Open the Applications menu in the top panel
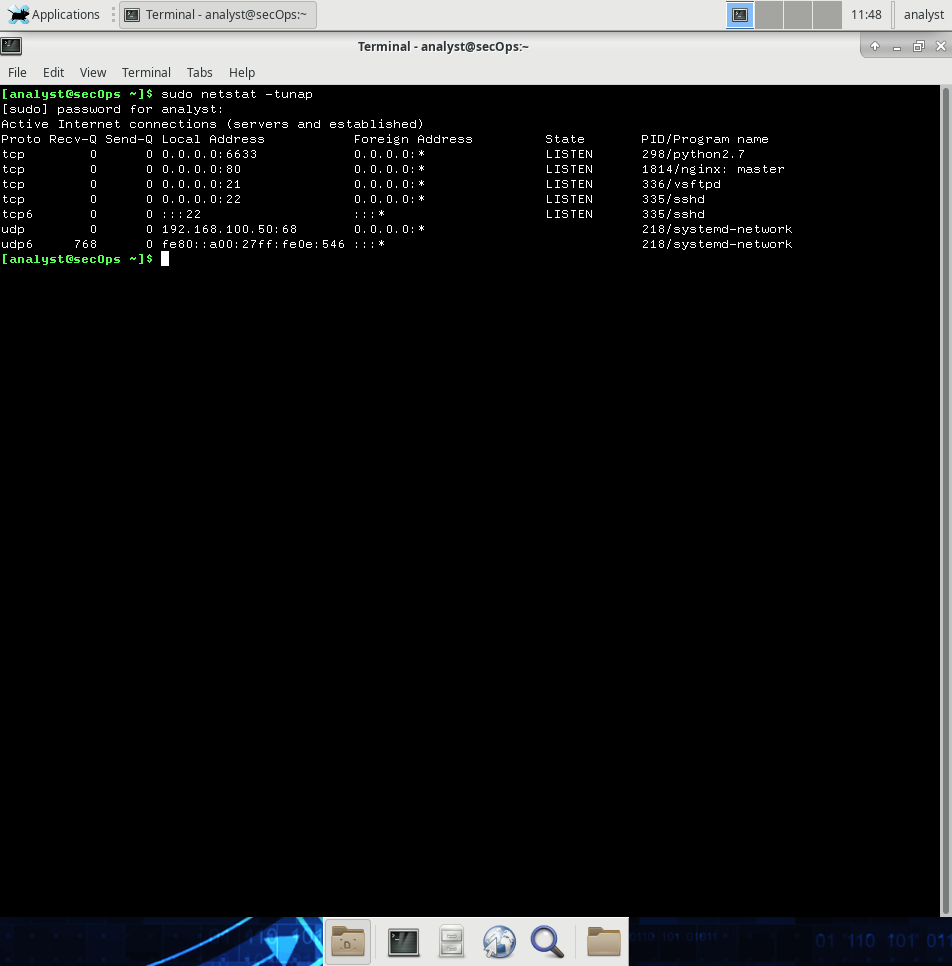Image resolution: width=952 pixels, height=966 pixels. [x=55, y=15]
